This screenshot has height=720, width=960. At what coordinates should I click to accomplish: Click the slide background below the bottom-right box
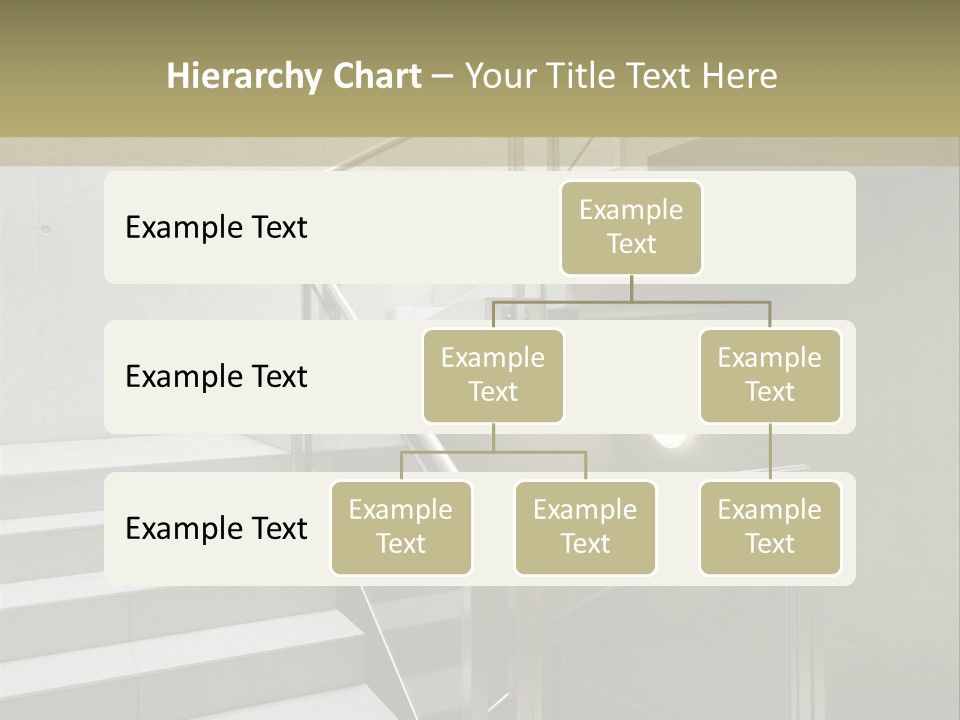pos(770,650)
